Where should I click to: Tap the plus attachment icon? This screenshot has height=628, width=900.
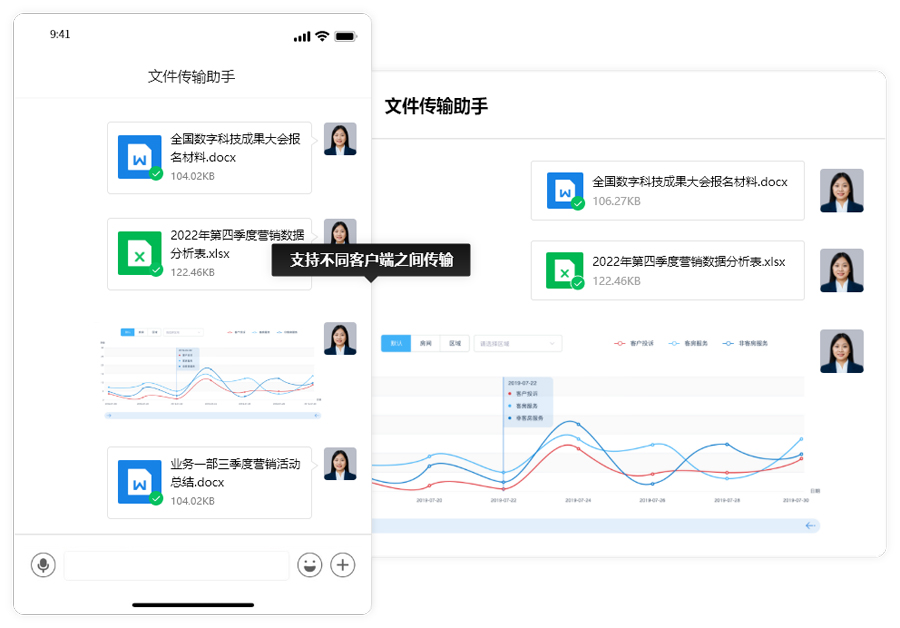click(x=343, y=565)
